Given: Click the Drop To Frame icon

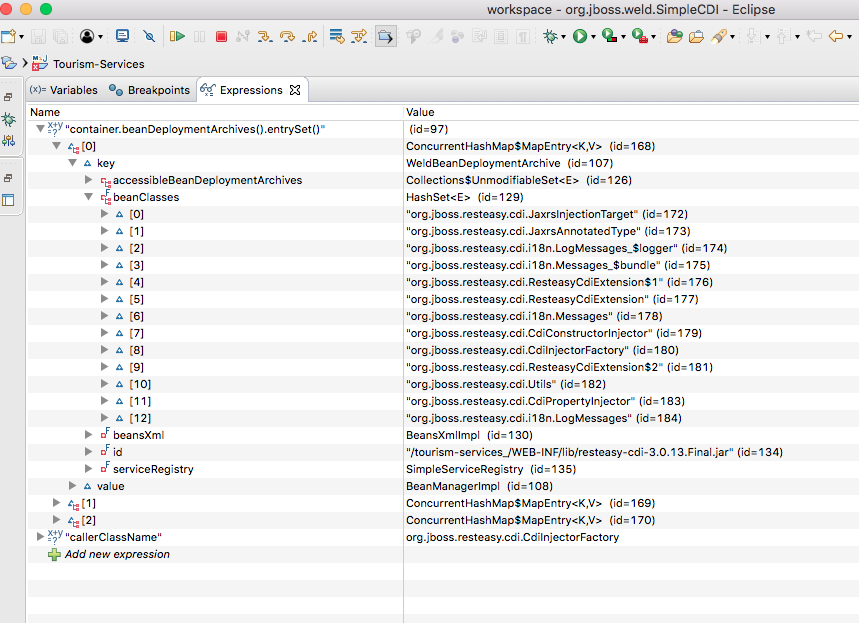Looking at the screenshot, I should pos(337,37).
